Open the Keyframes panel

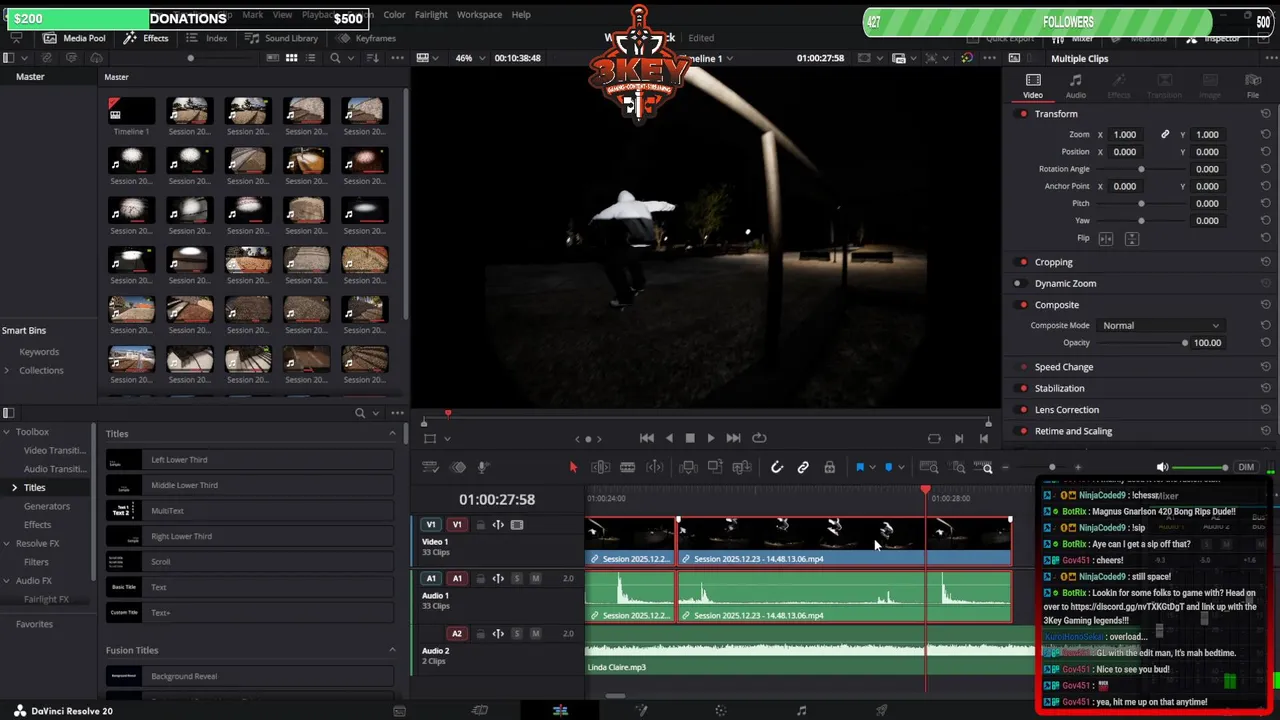coord(367,38)
